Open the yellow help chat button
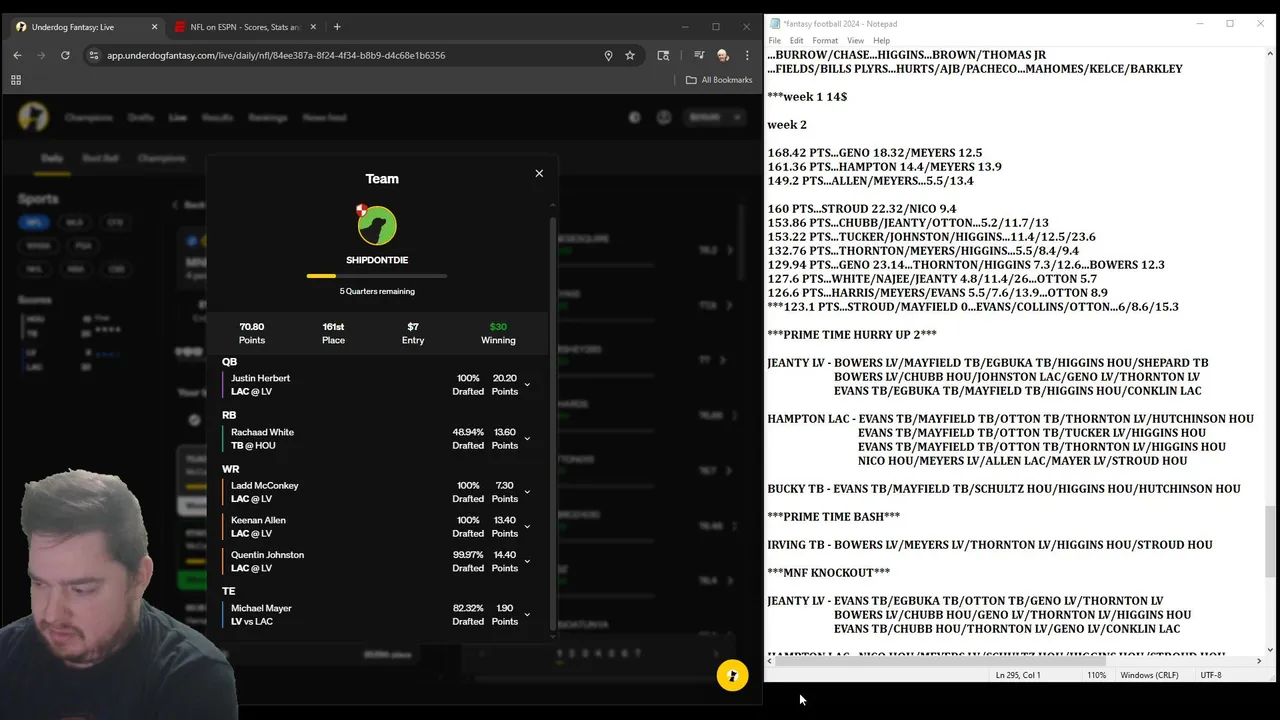This screenshot has width=1280, height=720. click(732, 675)
